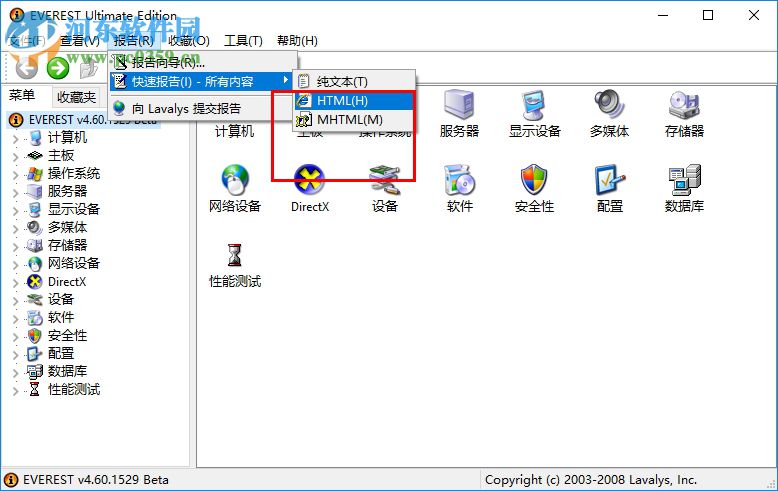Click the green forward arrow toolbar button

click(x=58, y=68)
